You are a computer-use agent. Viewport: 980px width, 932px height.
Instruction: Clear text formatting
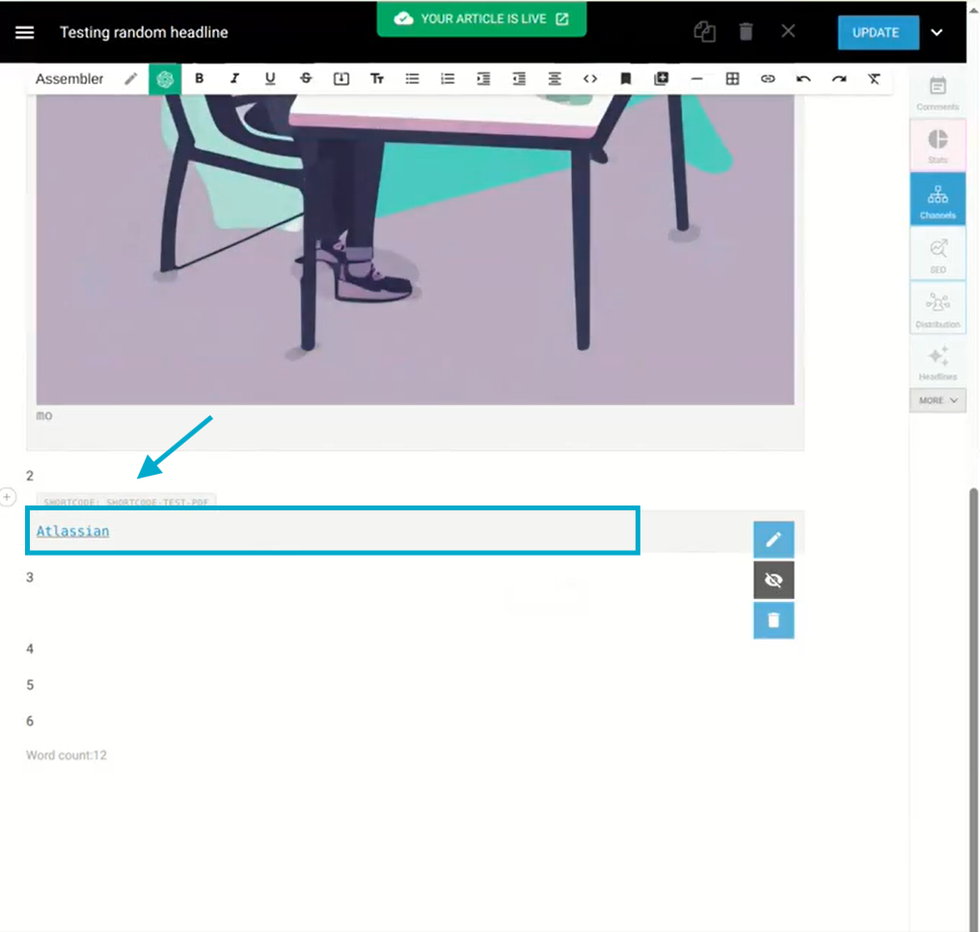tap(874, 79)
